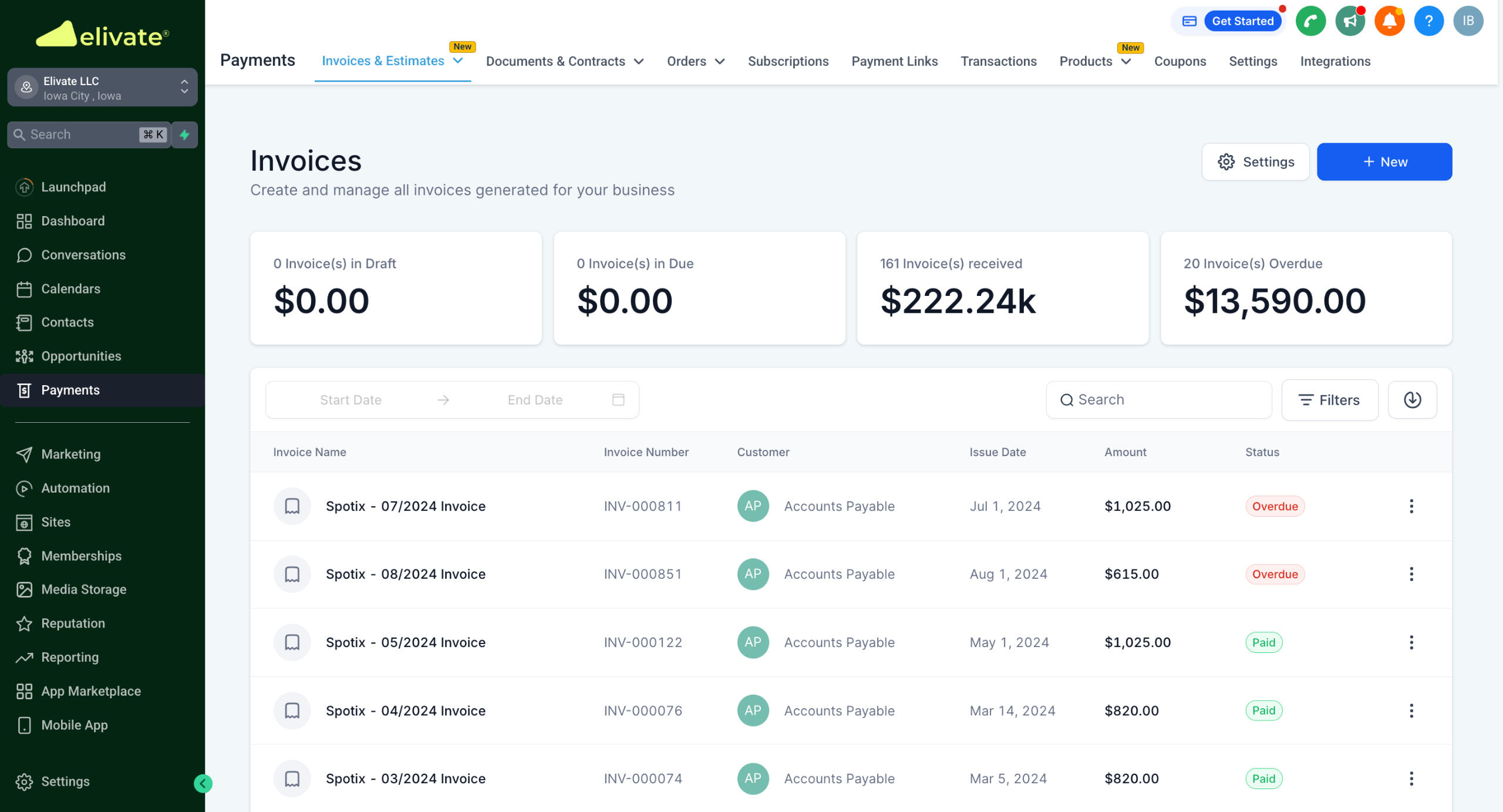Expand the Orders dropdown menu
The image size is (1503, 812).
click(x=695, y=61)
